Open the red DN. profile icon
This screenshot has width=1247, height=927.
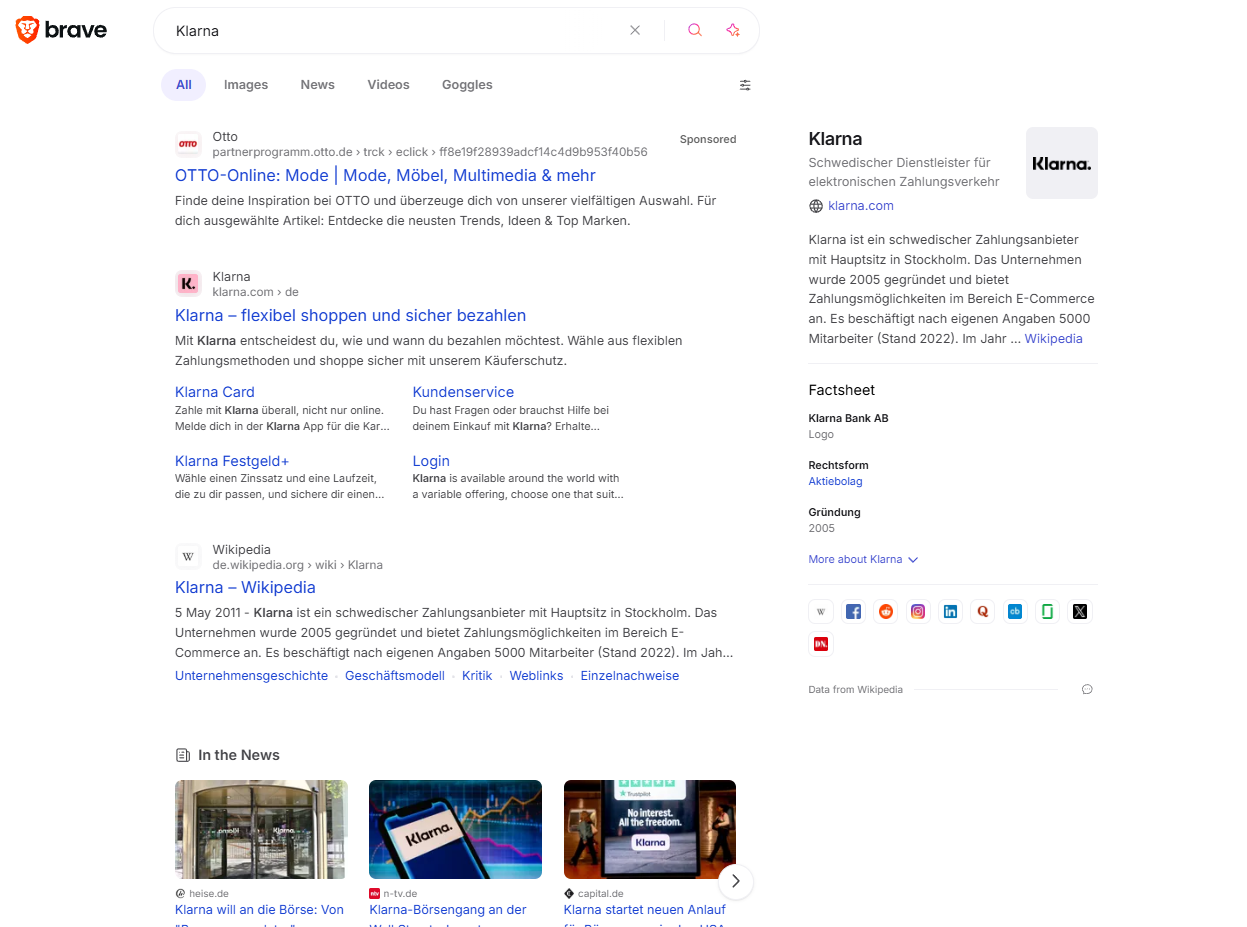[821, 644]
